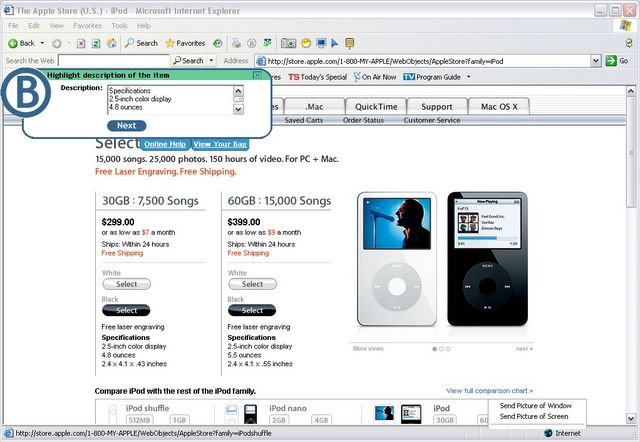Click the Next button in the dialog
Image resolution: width=640 pixels, height=442 pixels.
[127, 126]
